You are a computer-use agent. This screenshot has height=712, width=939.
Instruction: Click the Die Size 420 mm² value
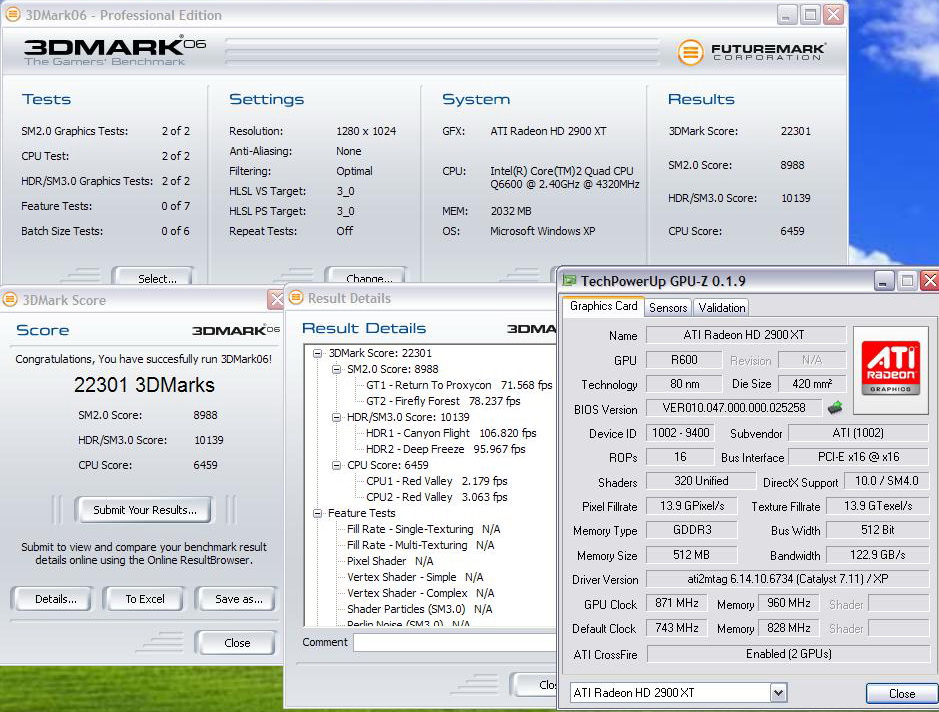811,384
